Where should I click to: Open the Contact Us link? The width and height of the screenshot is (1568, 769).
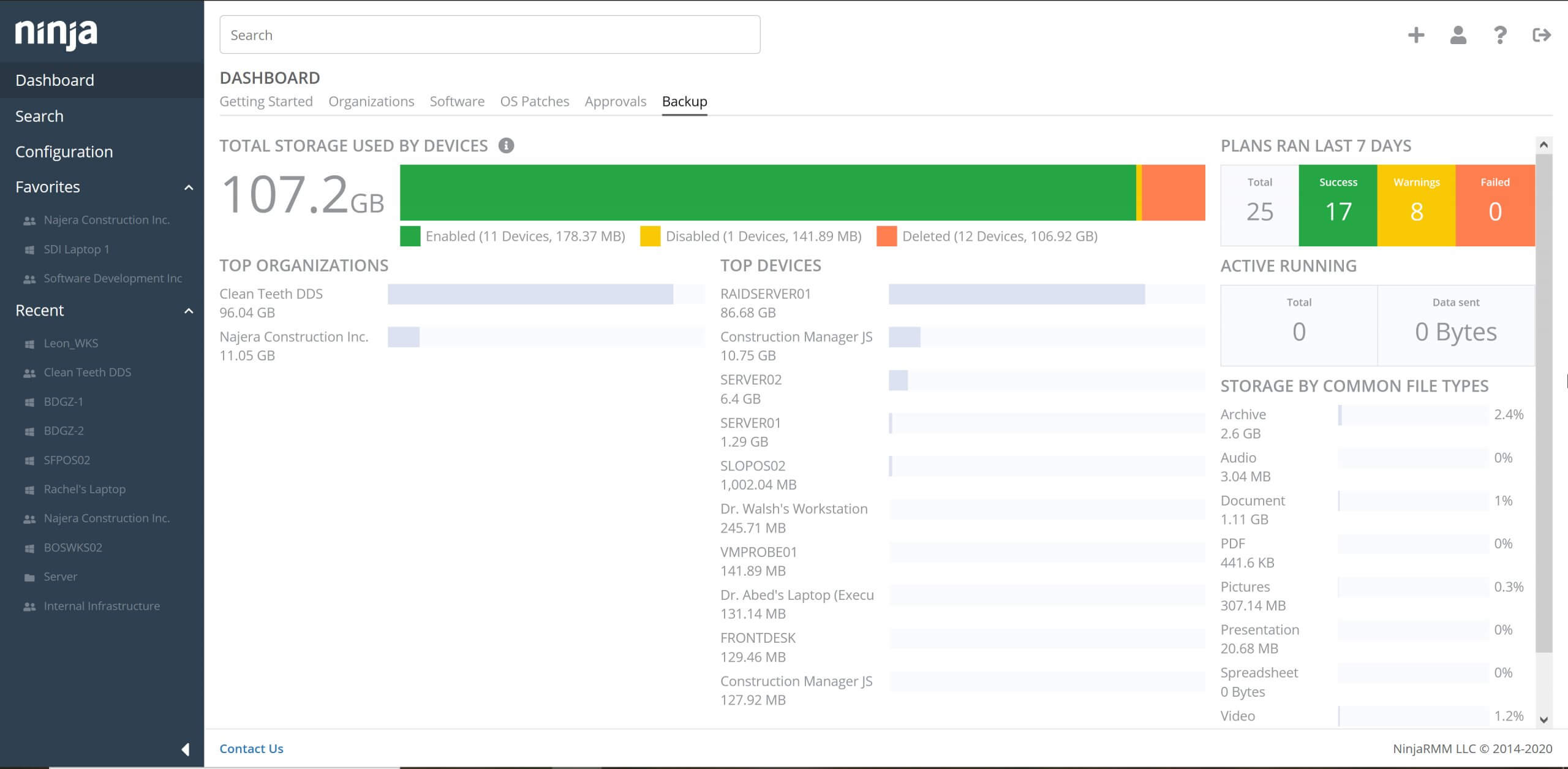[x=251, y=748]
